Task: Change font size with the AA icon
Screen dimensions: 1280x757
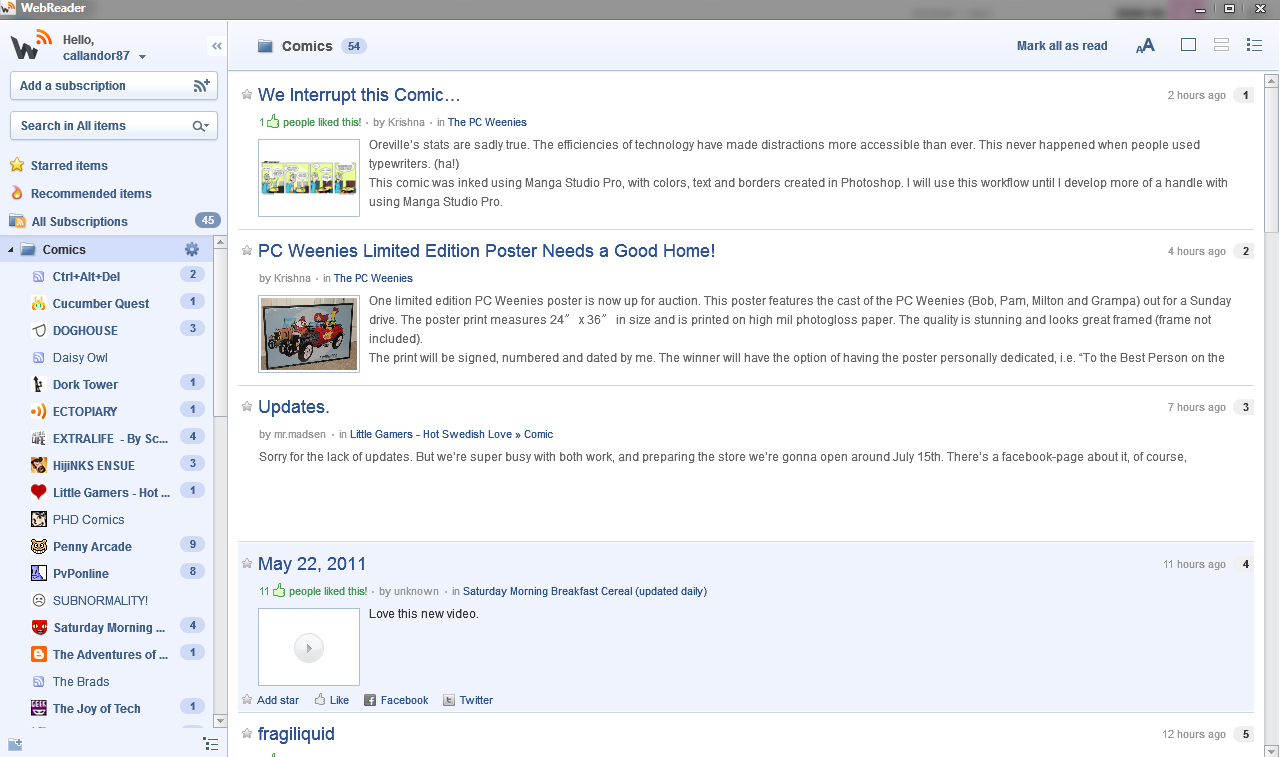Action: pyautogui.click(x=1146, y=45)
